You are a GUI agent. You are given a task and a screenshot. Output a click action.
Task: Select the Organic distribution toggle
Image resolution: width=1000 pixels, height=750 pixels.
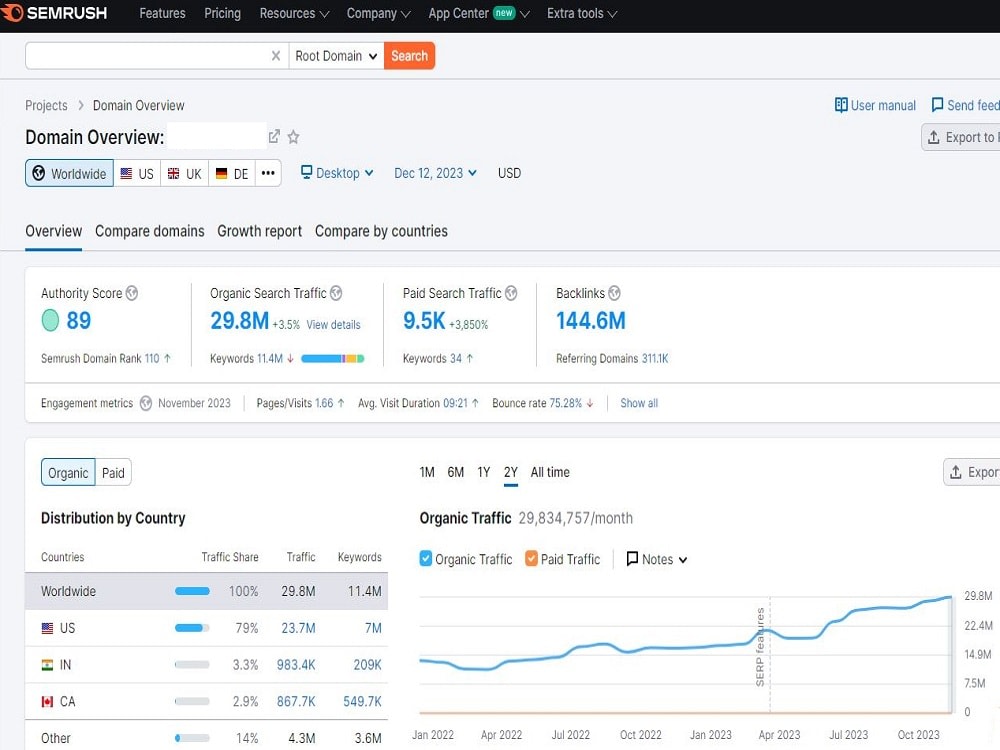pyautogui.click(x=68, y=473)
